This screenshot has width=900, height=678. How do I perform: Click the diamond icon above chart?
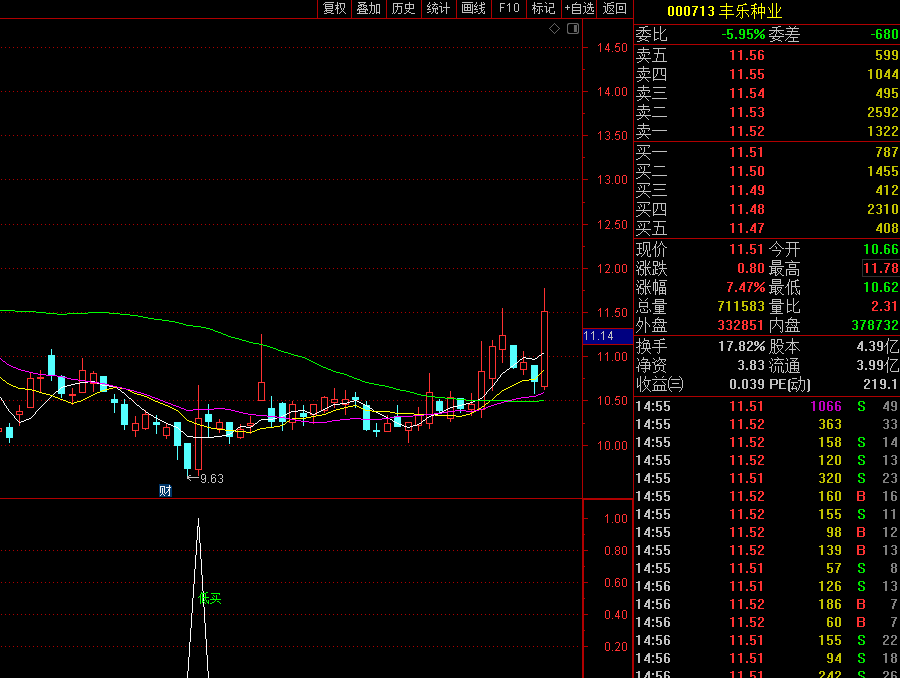[554, 29]
